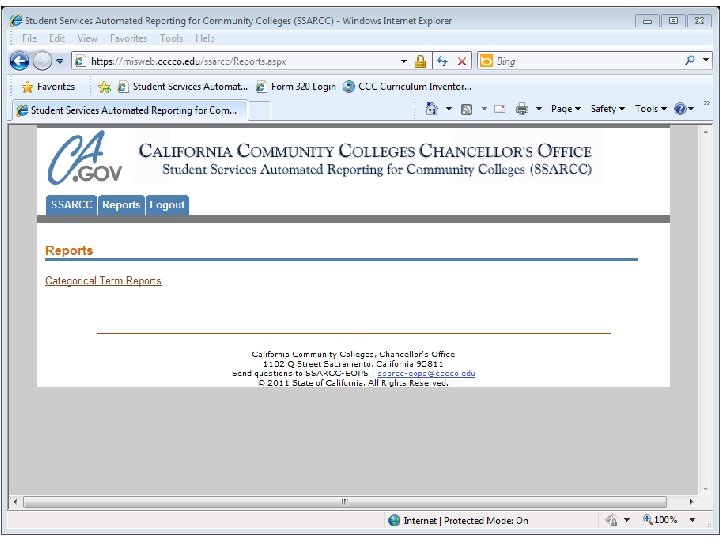Open the Feeds dropdown arrow

click(484, 109)
